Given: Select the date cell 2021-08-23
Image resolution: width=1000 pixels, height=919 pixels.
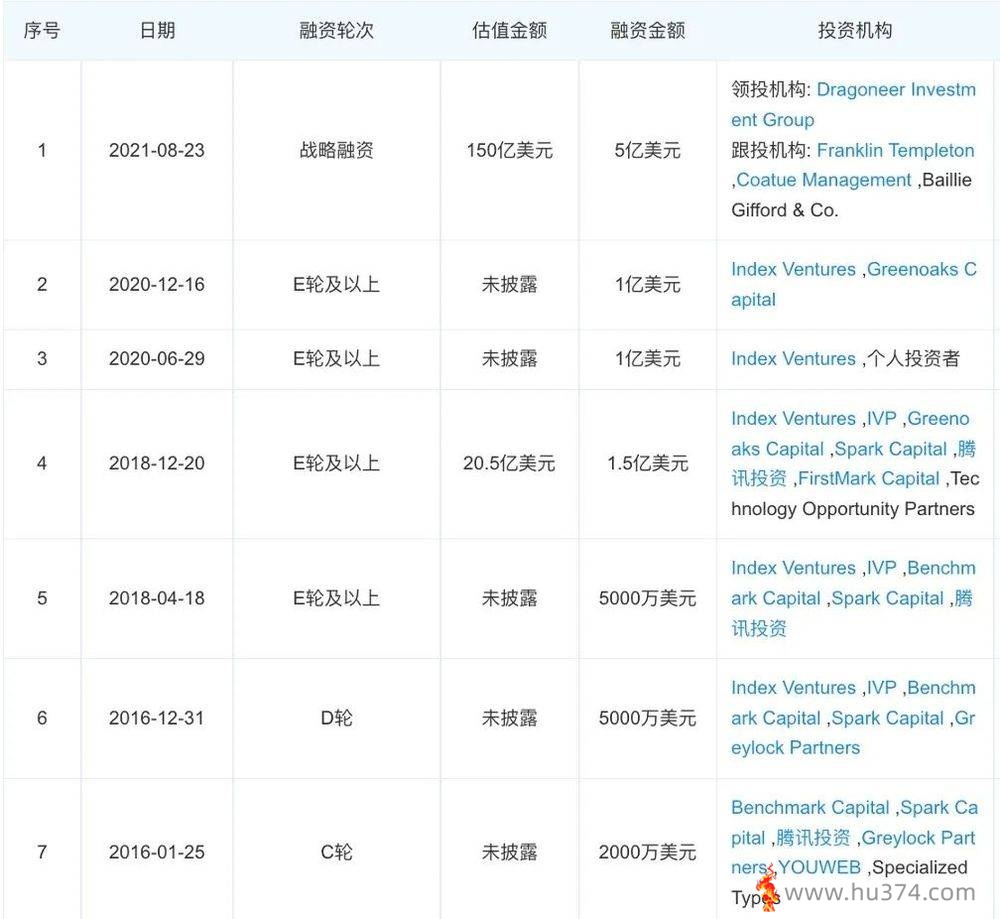Looking at the screenshot, I should (157, 151).
